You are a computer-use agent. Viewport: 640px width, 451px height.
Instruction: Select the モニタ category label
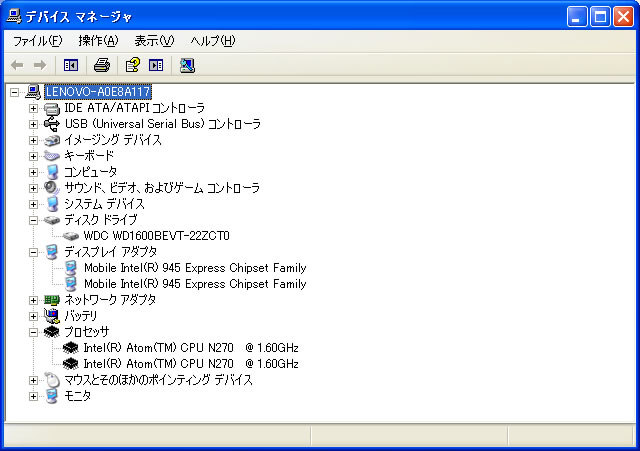(x=78, y=396)
